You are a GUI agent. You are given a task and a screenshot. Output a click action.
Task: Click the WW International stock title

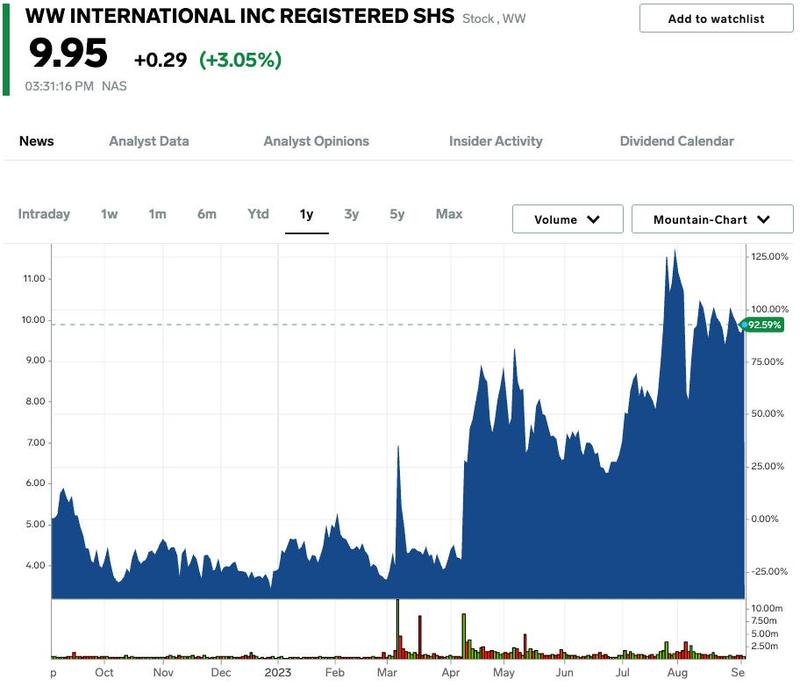[x=240, y=16]
